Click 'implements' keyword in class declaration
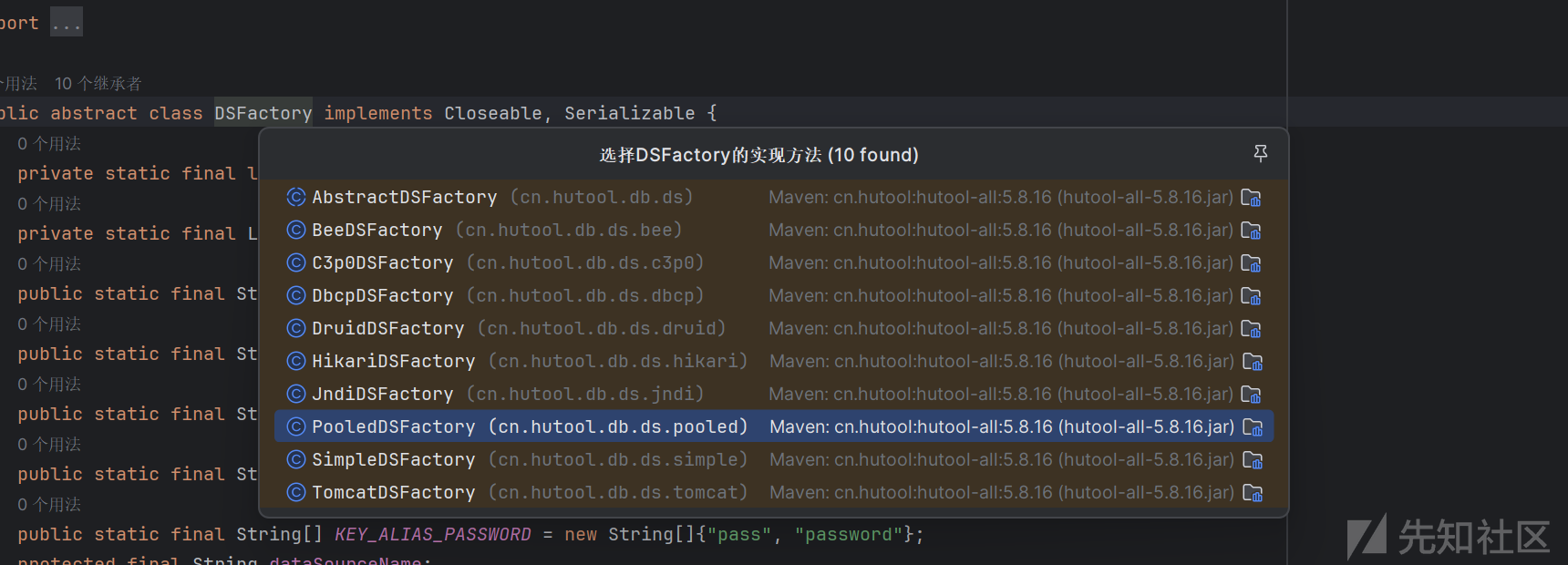 378,113
